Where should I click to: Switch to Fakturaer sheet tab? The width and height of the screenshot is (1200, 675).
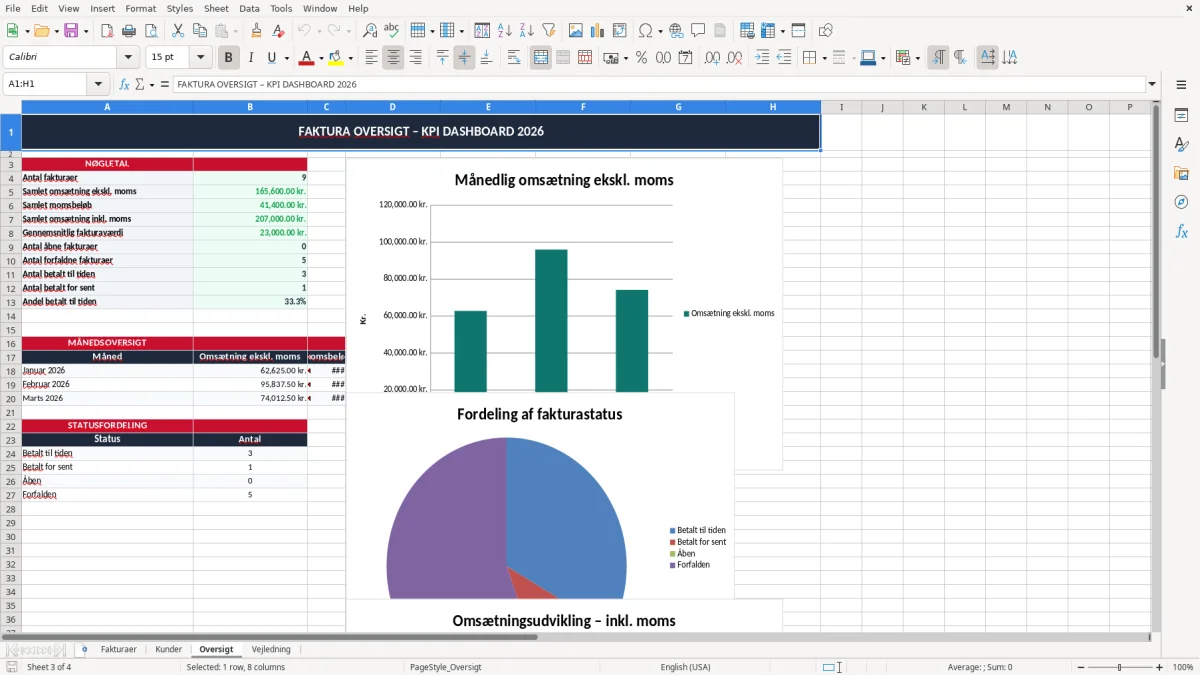(x=118, y=650)
